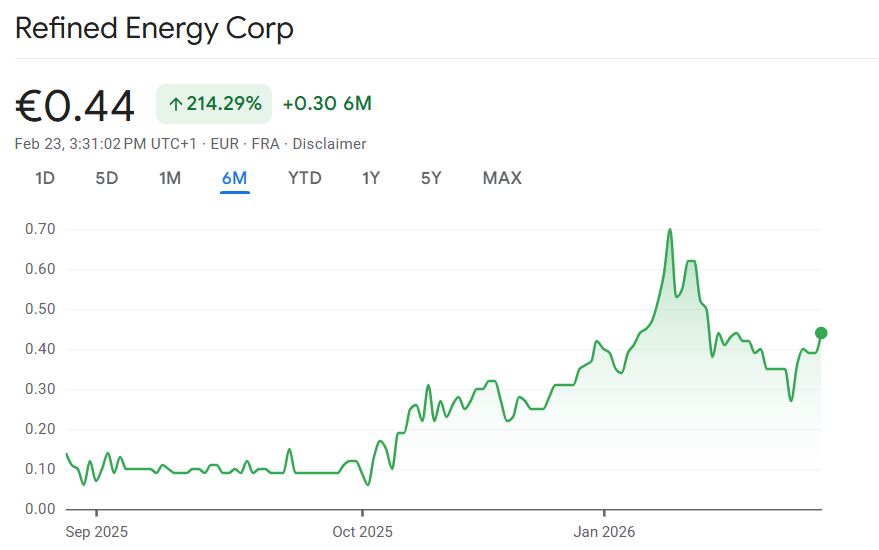Select the 1Y time range
The width and height of the screenshot is (879, 550).
[371, 179]
